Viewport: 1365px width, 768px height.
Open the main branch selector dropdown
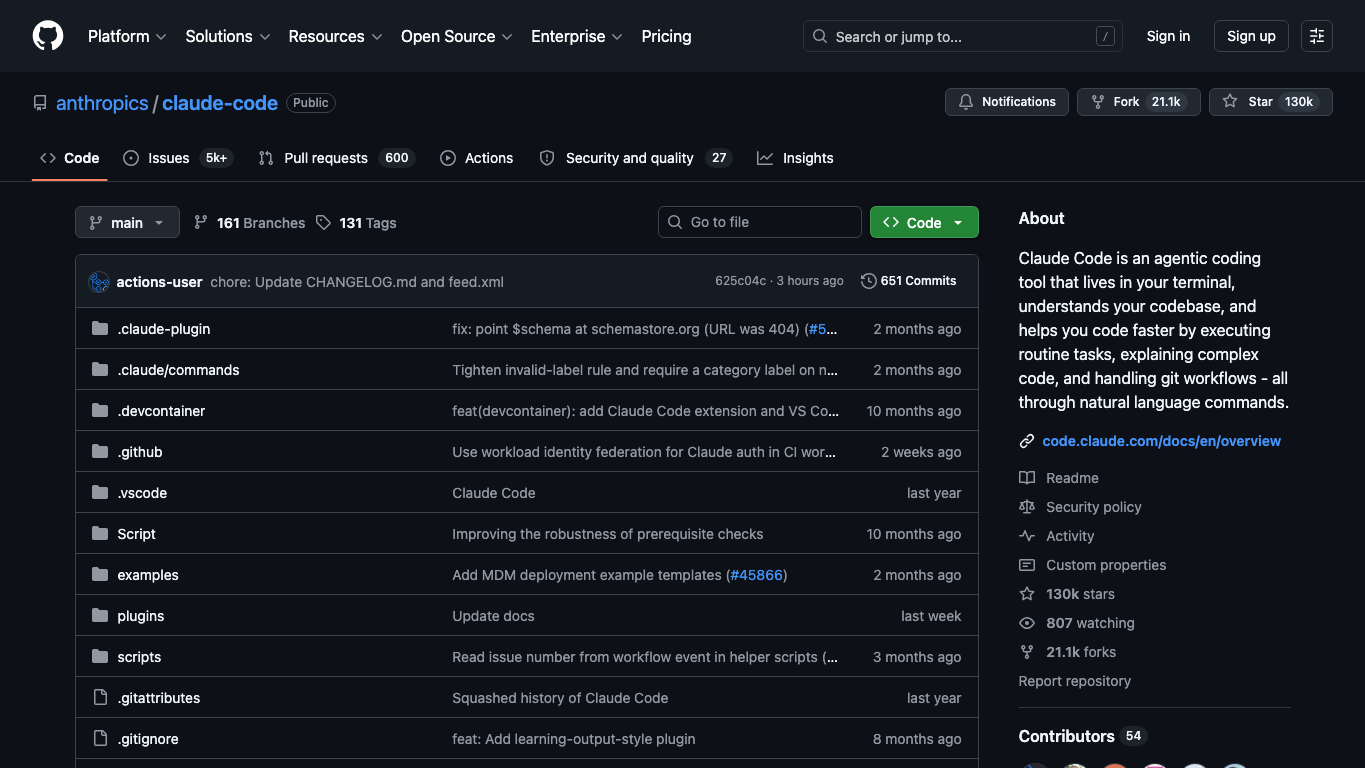click(127, 222)
